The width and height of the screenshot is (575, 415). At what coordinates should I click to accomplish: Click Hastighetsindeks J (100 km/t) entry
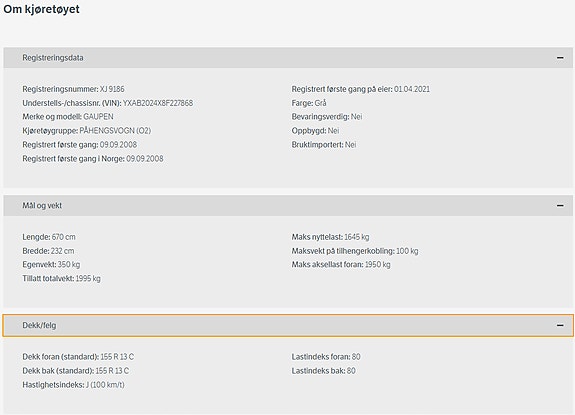(73, 385)
